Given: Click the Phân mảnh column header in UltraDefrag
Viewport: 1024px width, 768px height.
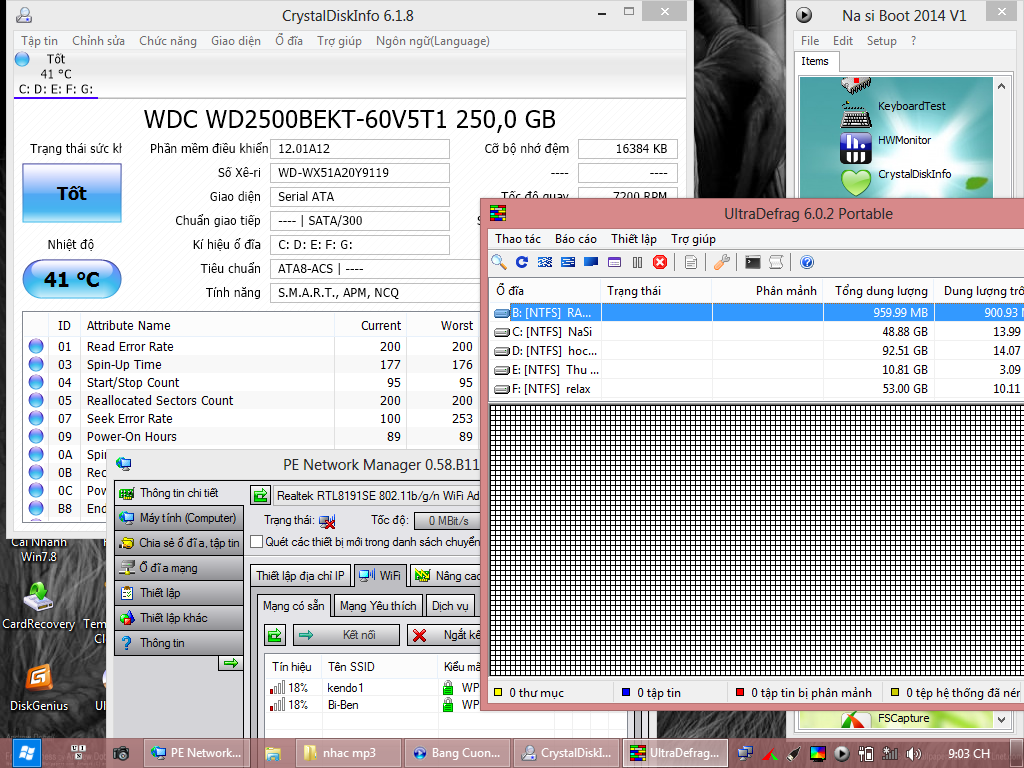Looking at the screenshot, I should click(x=768, y=291).
